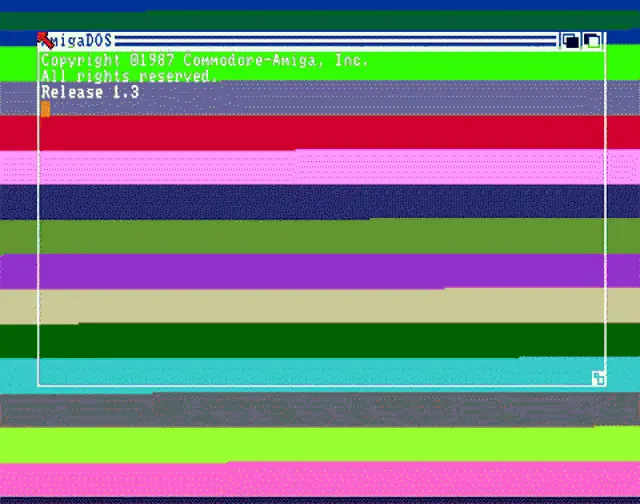Image resolution: width=640 pixels, height=504 pixels.
Task: Click the pink stripe inside the window
Action: (x=320, y=167)
